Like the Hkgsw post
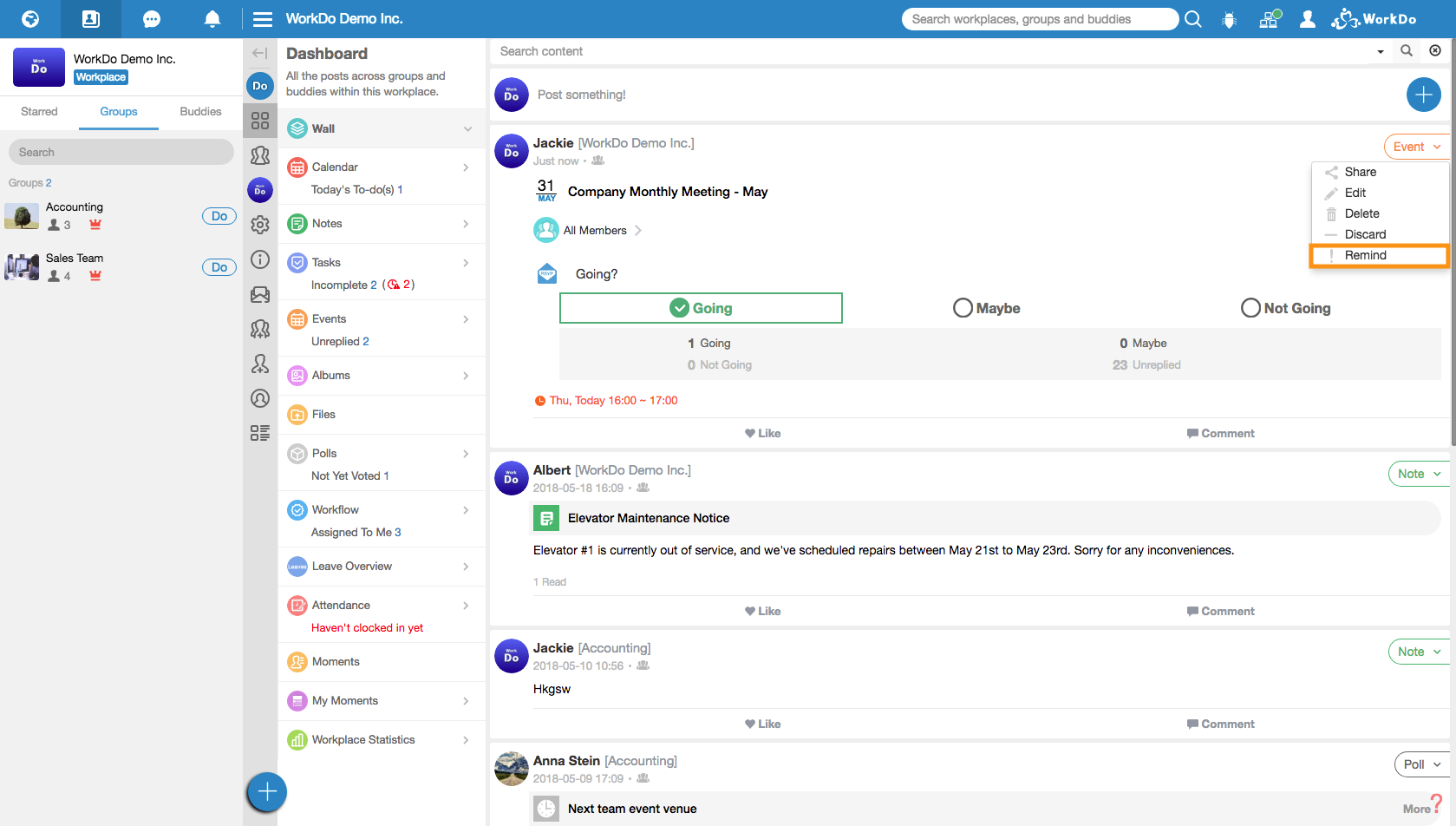 (763, 724)
